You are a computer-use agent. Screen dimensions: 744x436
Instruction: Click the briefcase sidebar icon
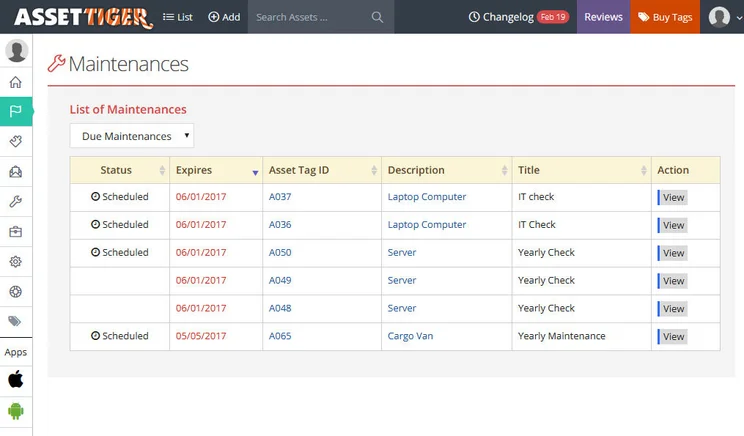pyautogui.click(x=16, y=232)
